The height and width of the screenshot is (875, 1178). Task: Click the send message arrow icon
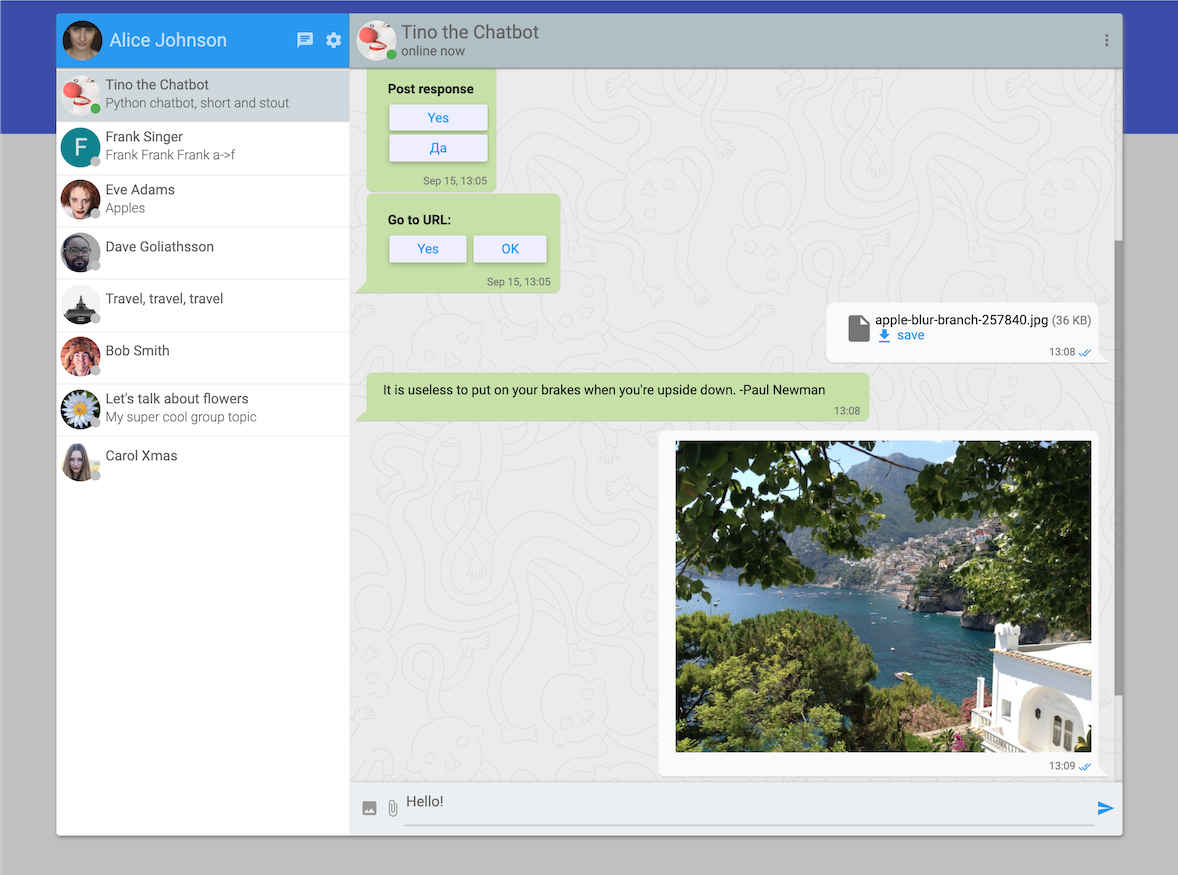(1105, 808)
